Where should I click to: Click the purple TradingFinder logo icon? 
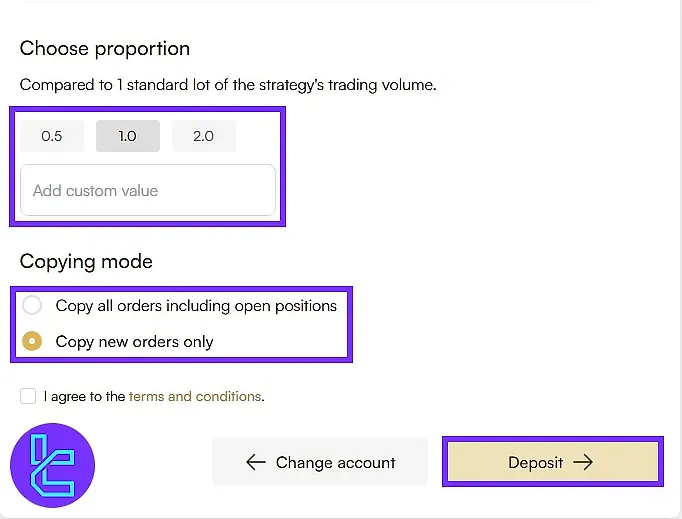pyautogui.click(x=52, y=465)
